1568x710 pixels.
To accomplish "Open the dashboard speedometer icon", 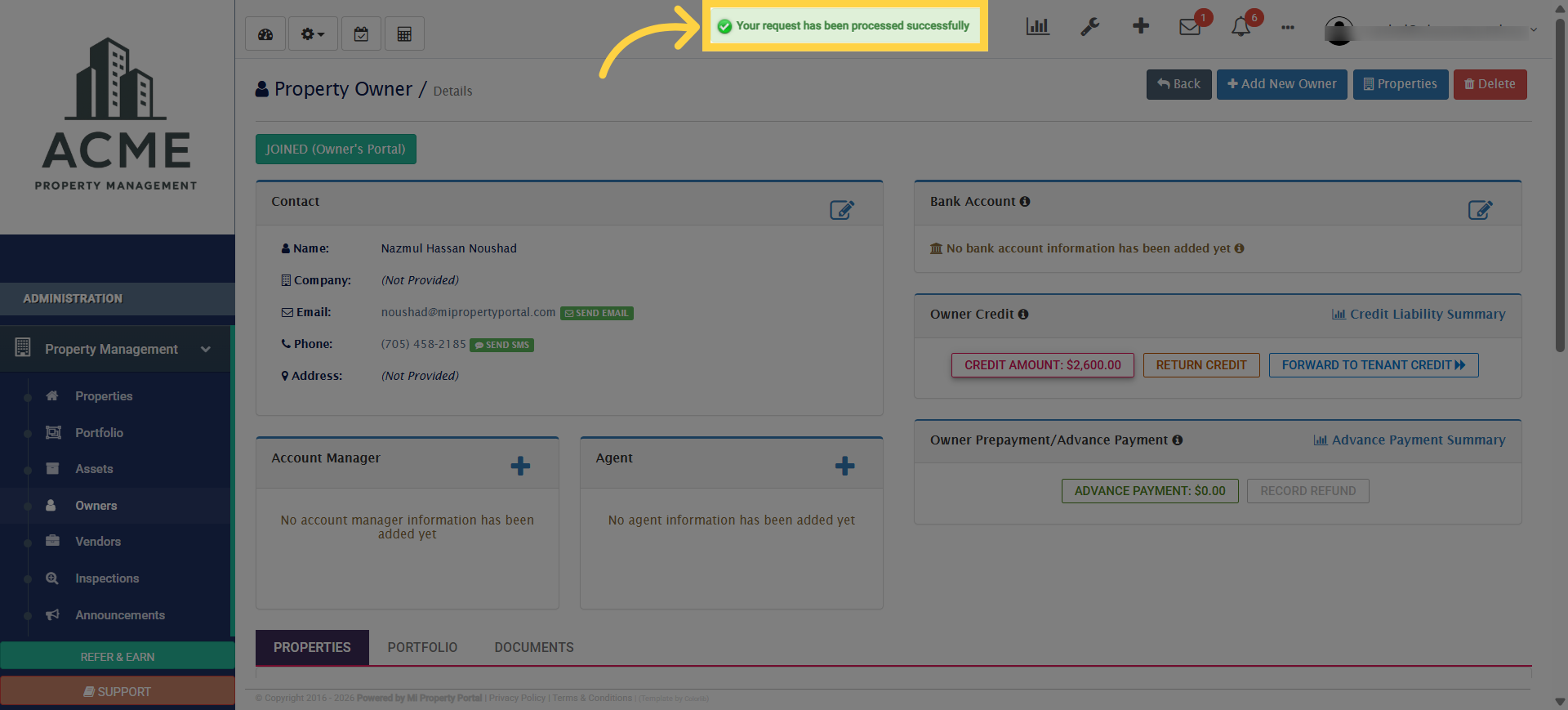I will click(x=265, y=34).
